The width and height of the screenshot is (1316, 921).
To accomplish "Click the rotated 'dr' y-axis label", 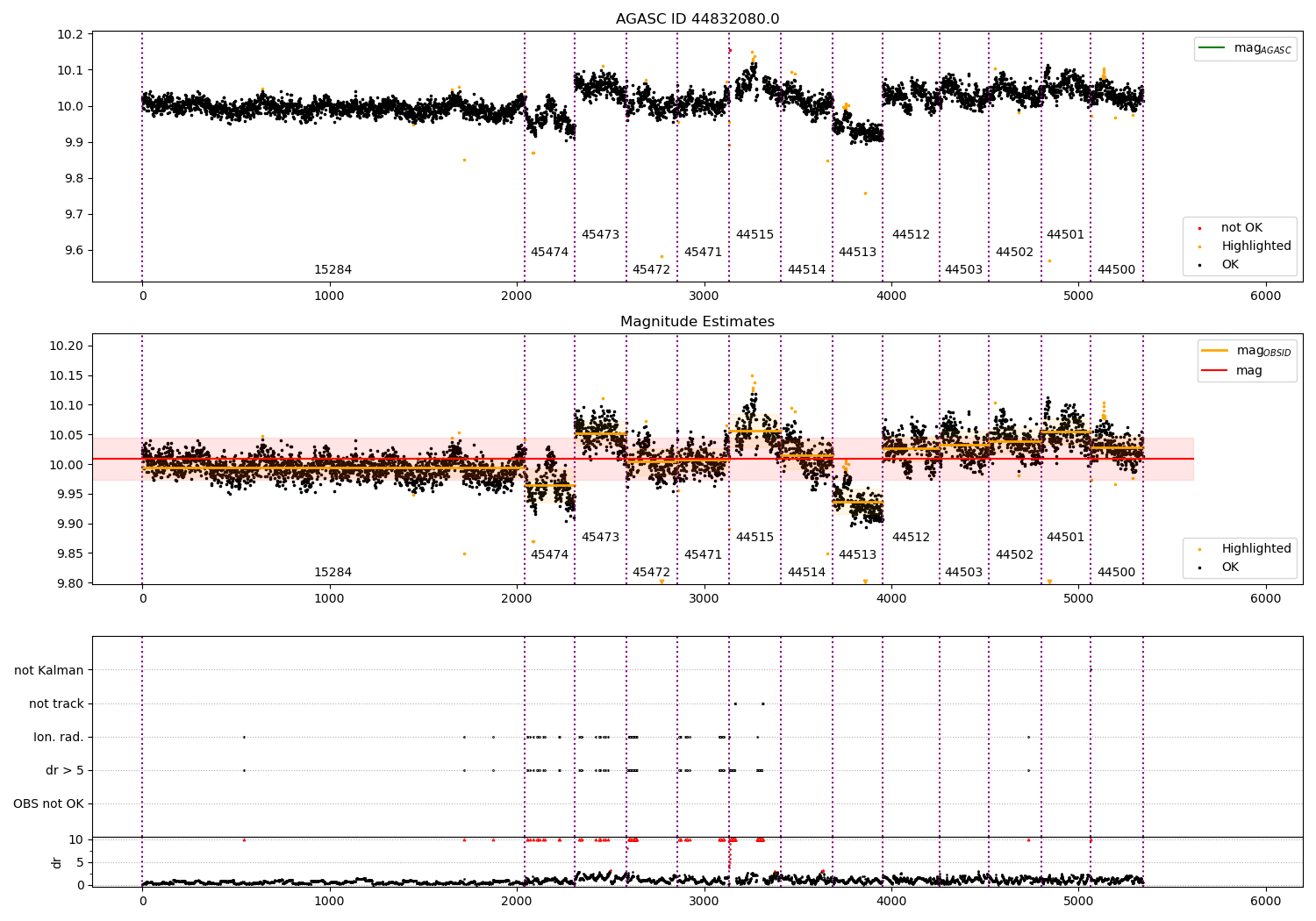I will click(x=57, y=862).
